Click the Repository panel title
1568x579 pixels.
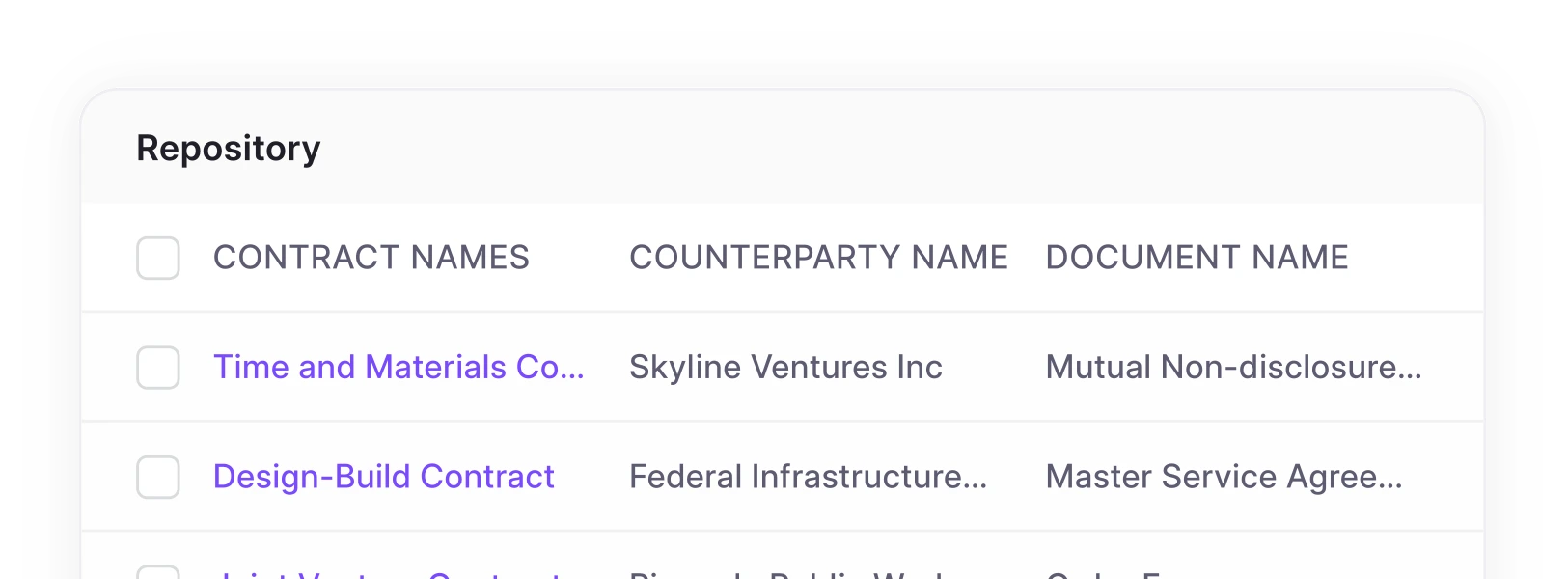[x=229, y=149]
